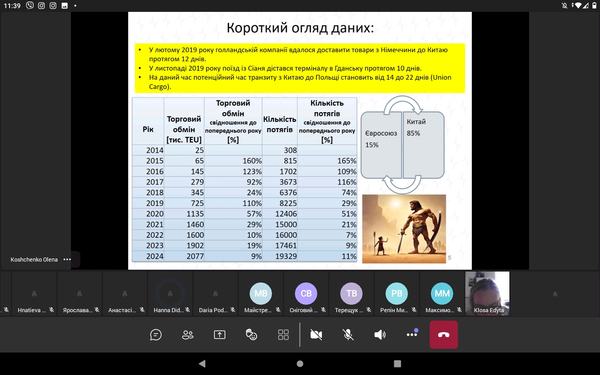Screen dimensions: 600x375
Task: Toggle the camera on or off
Action: (316, 335)
